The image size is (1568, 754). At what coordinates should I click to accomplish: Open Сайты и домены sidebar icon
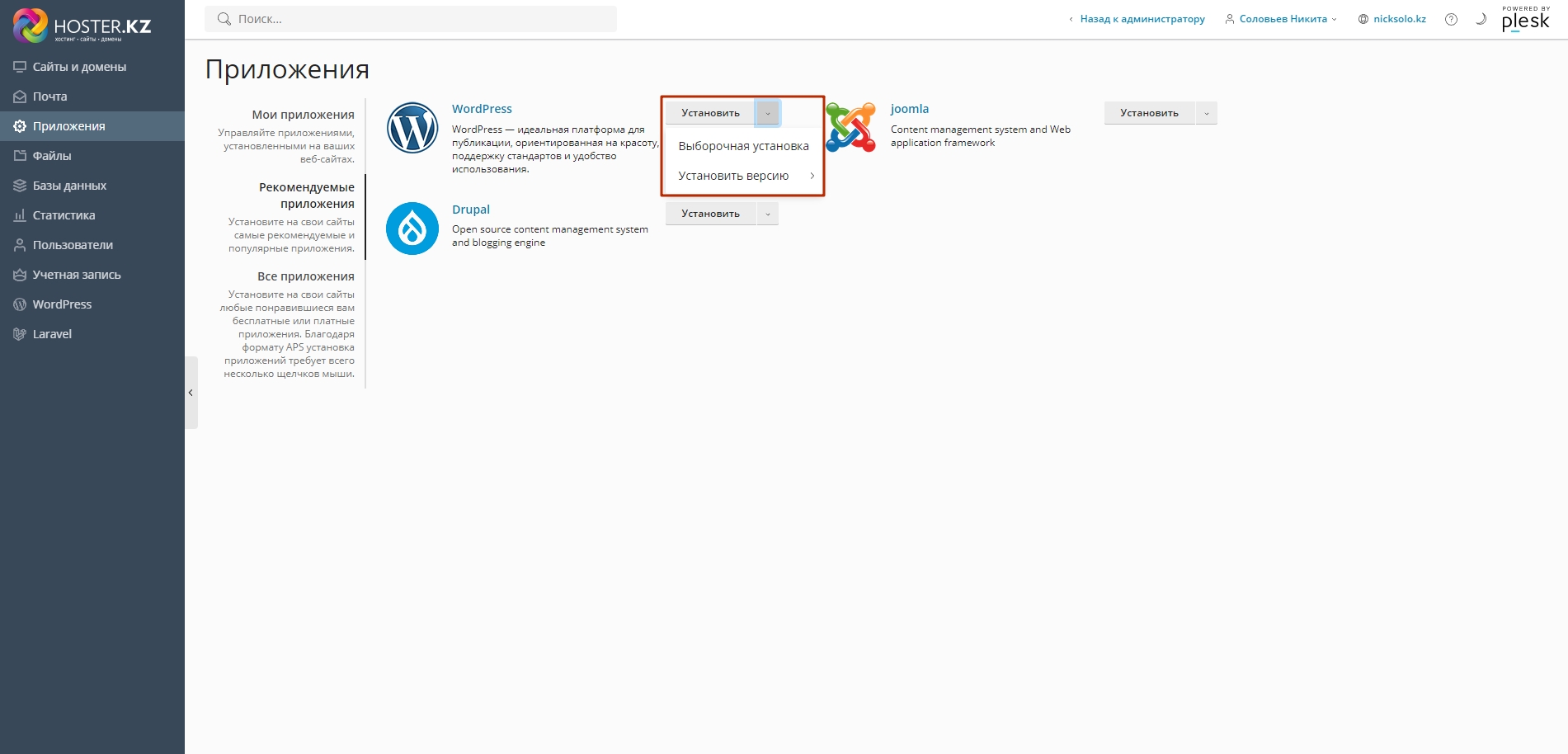click(20, 67)
